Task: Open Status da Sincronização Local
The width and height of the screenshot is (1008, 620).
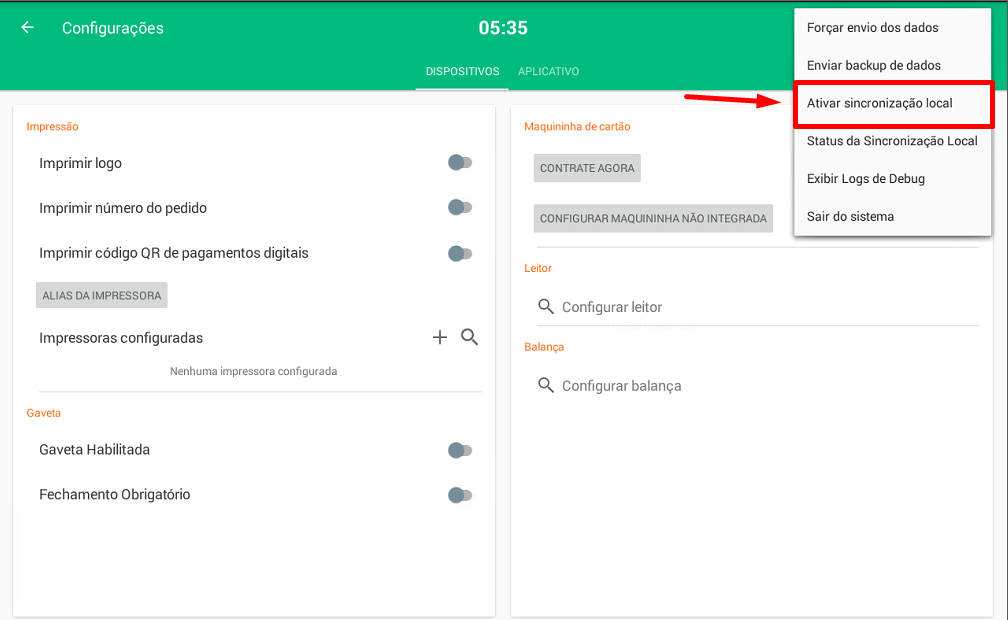Action: tap(892, 141)
